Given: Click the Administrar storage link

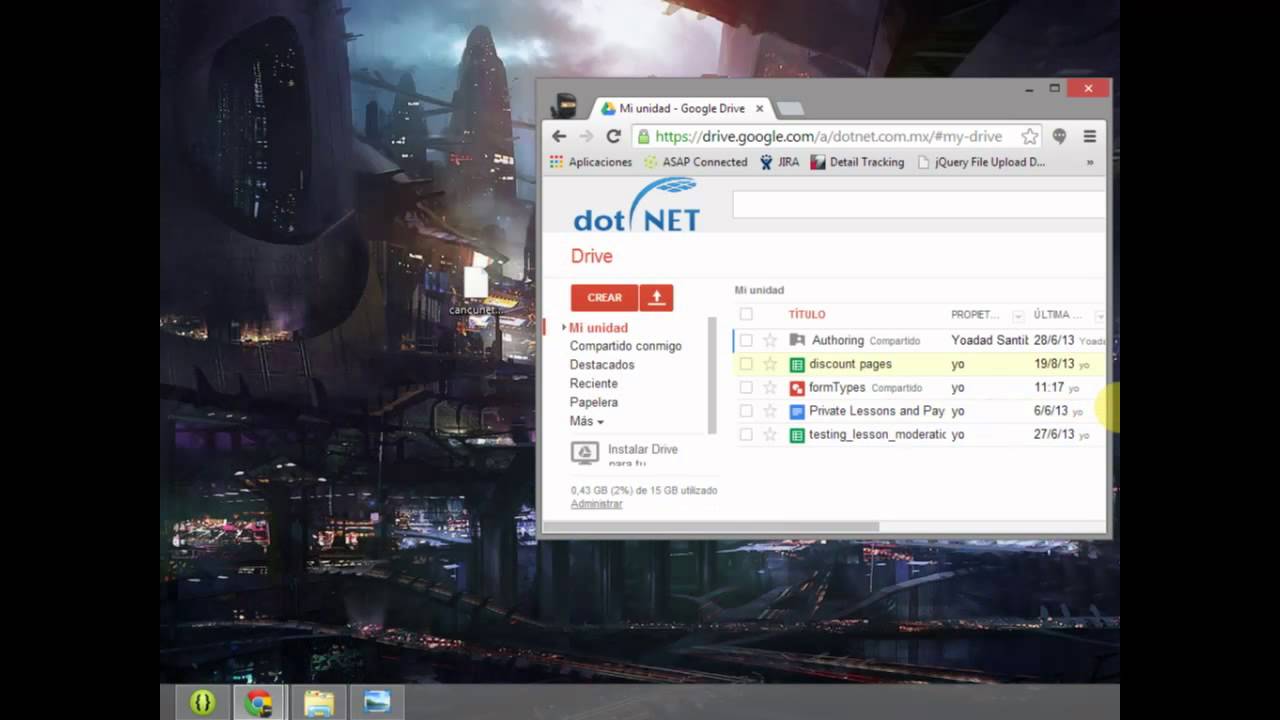Looking at the screenshot, I should tap(596, 504).
